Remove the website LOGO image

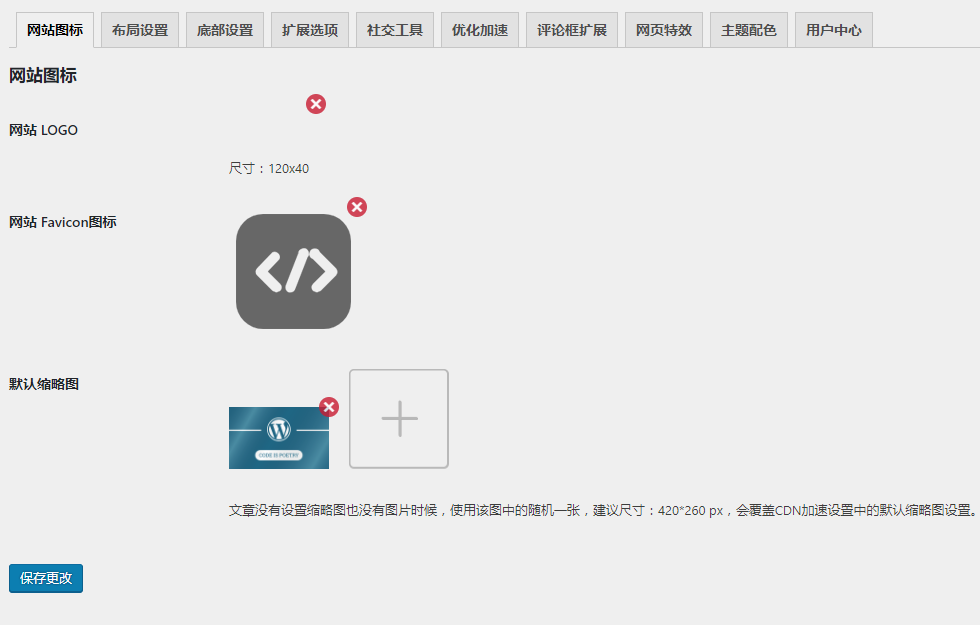click(x=316, y=104)
